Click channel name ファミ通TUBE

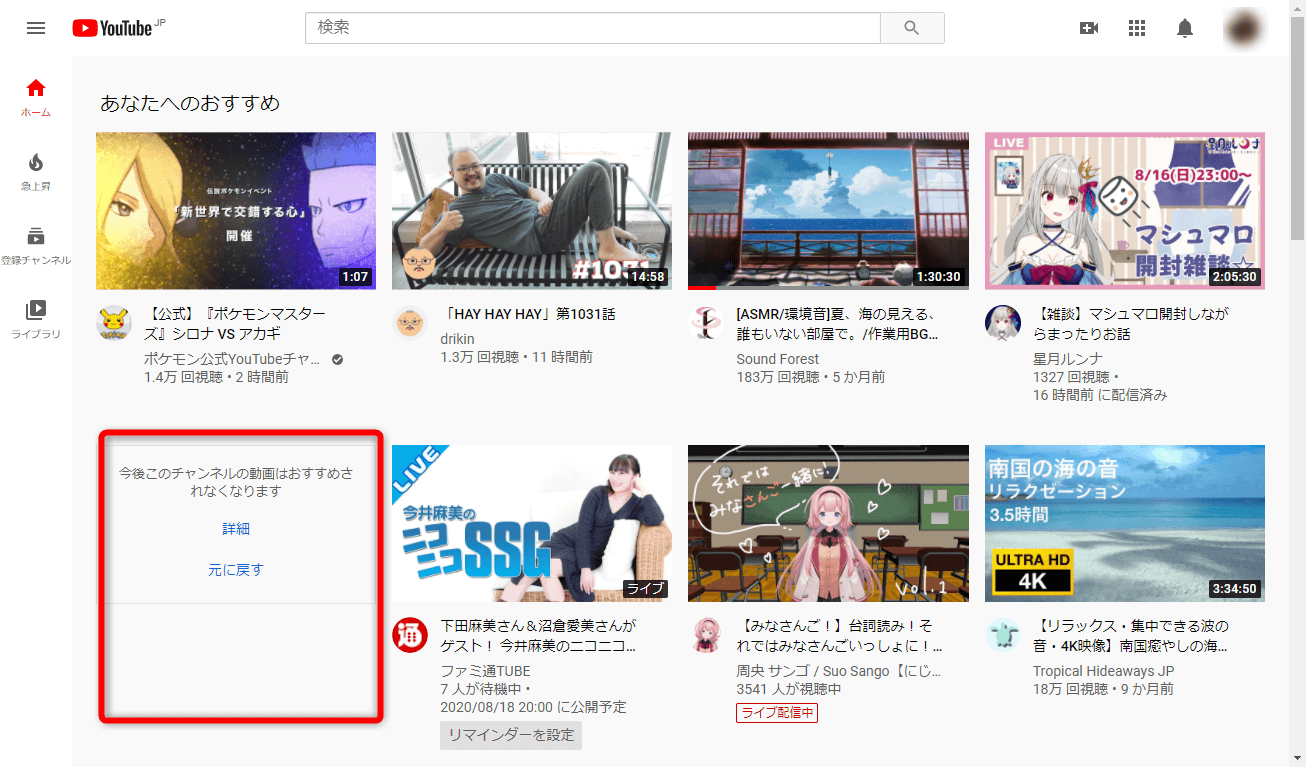[485, 671]
